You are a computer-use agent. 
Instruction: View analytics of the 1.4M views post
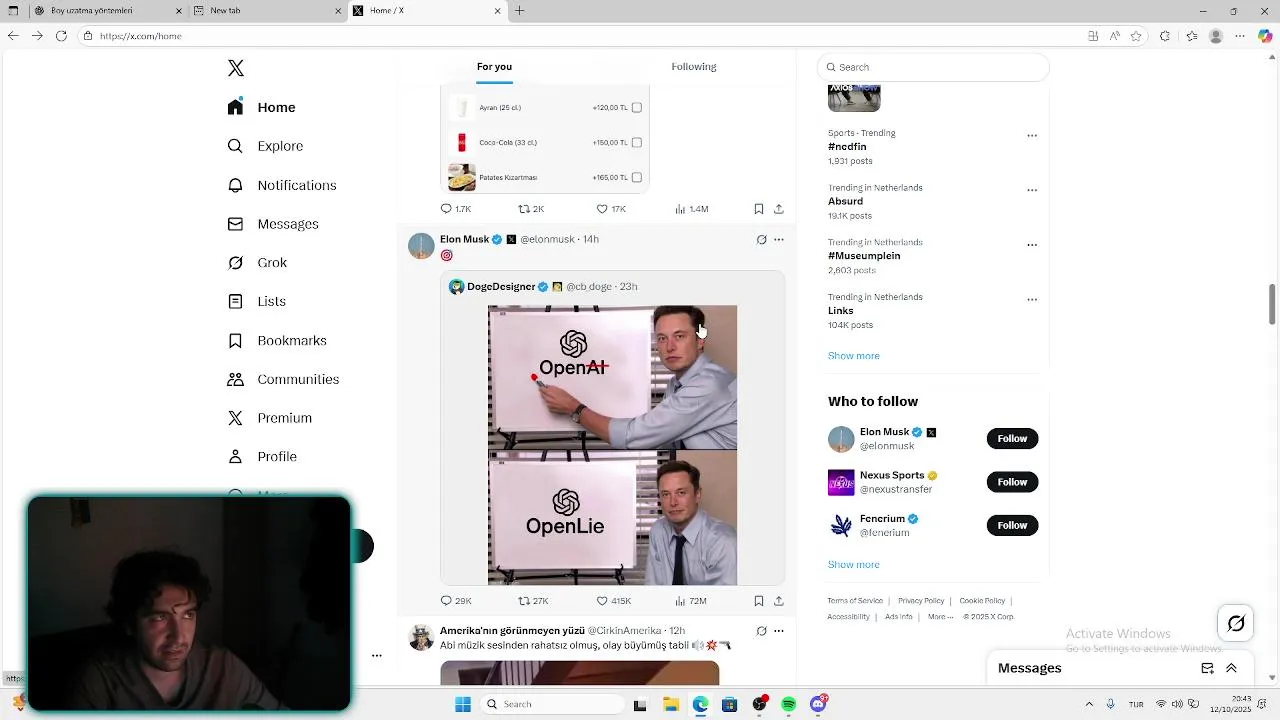coord(691,209)
